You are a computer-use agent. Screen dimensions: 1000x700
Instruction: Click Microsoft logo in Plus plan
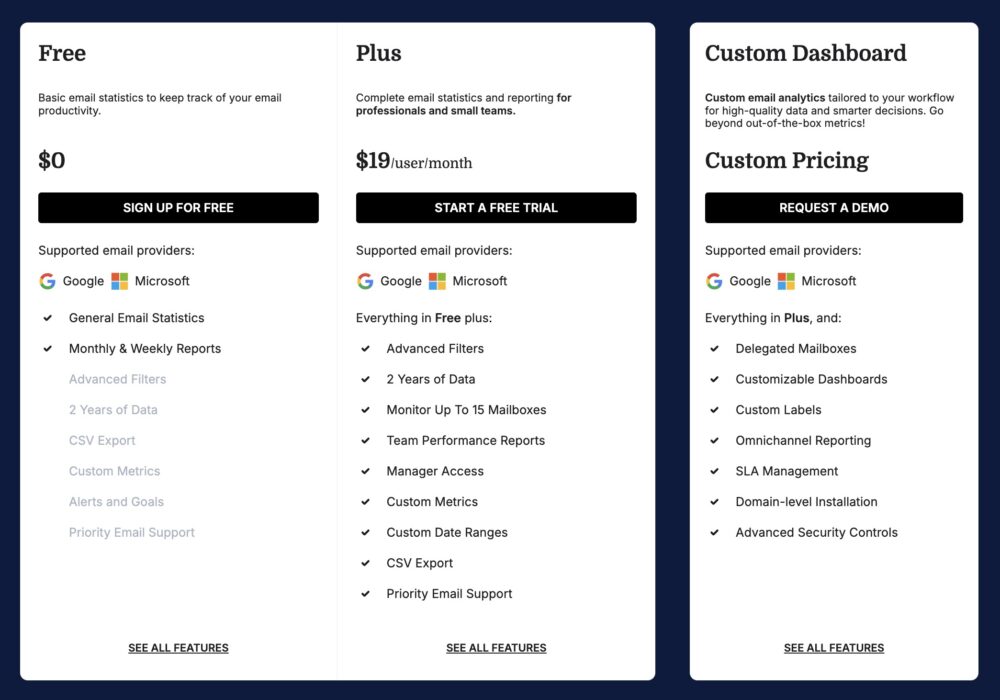437,281
